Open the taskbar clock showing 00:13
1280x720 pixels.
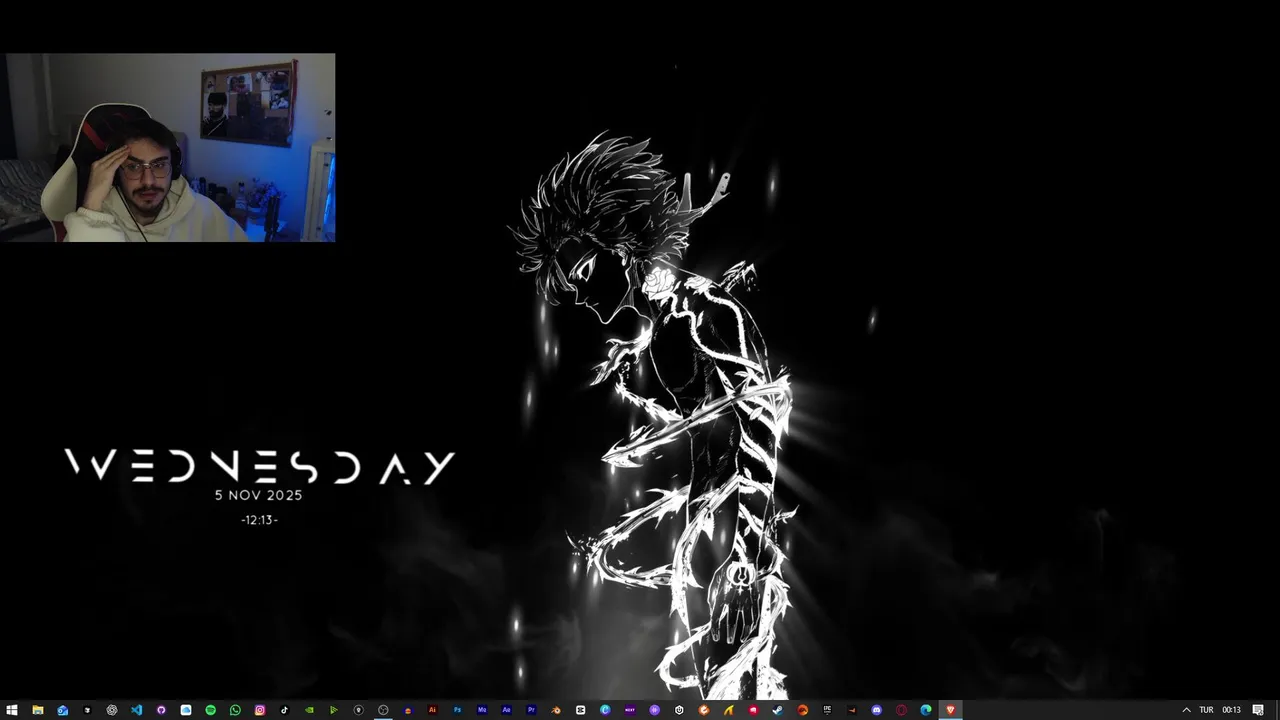click(x=1231, y=710)
